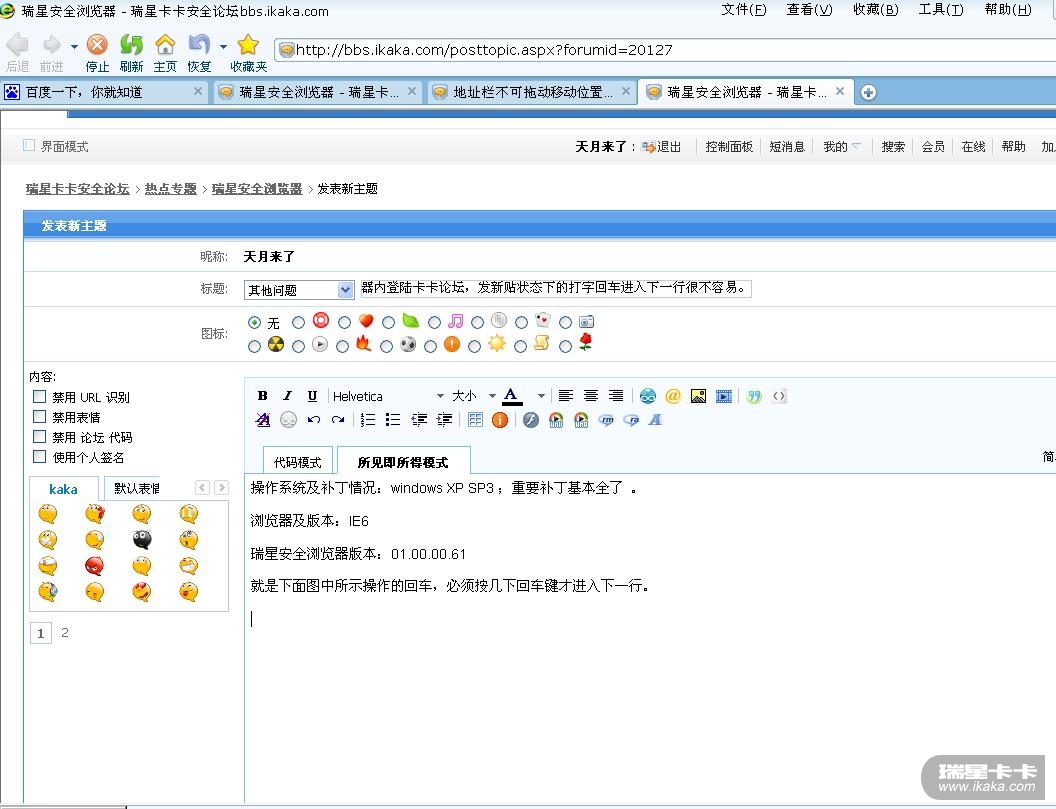This screenshot has height=809, width=1056.
Task: Select rose topic icon radio
Action: pos(565,346)
